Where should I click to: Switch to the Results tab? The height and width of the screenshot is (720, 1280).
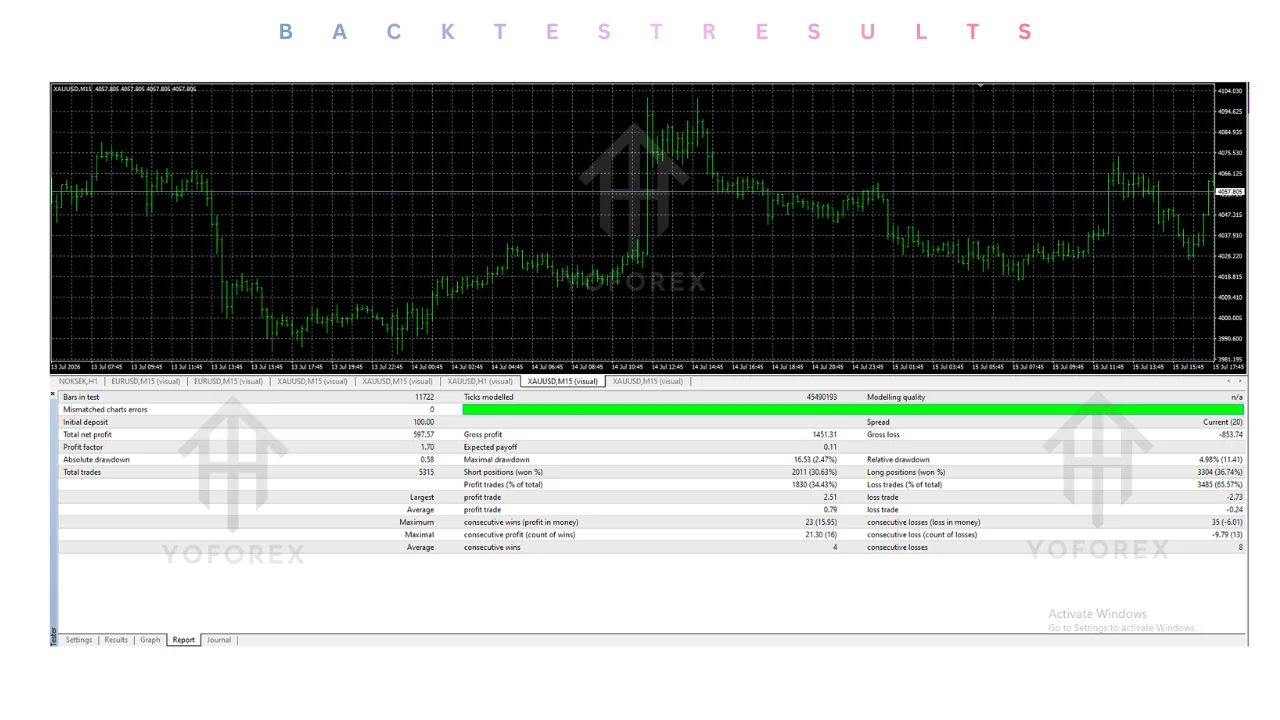116,640
